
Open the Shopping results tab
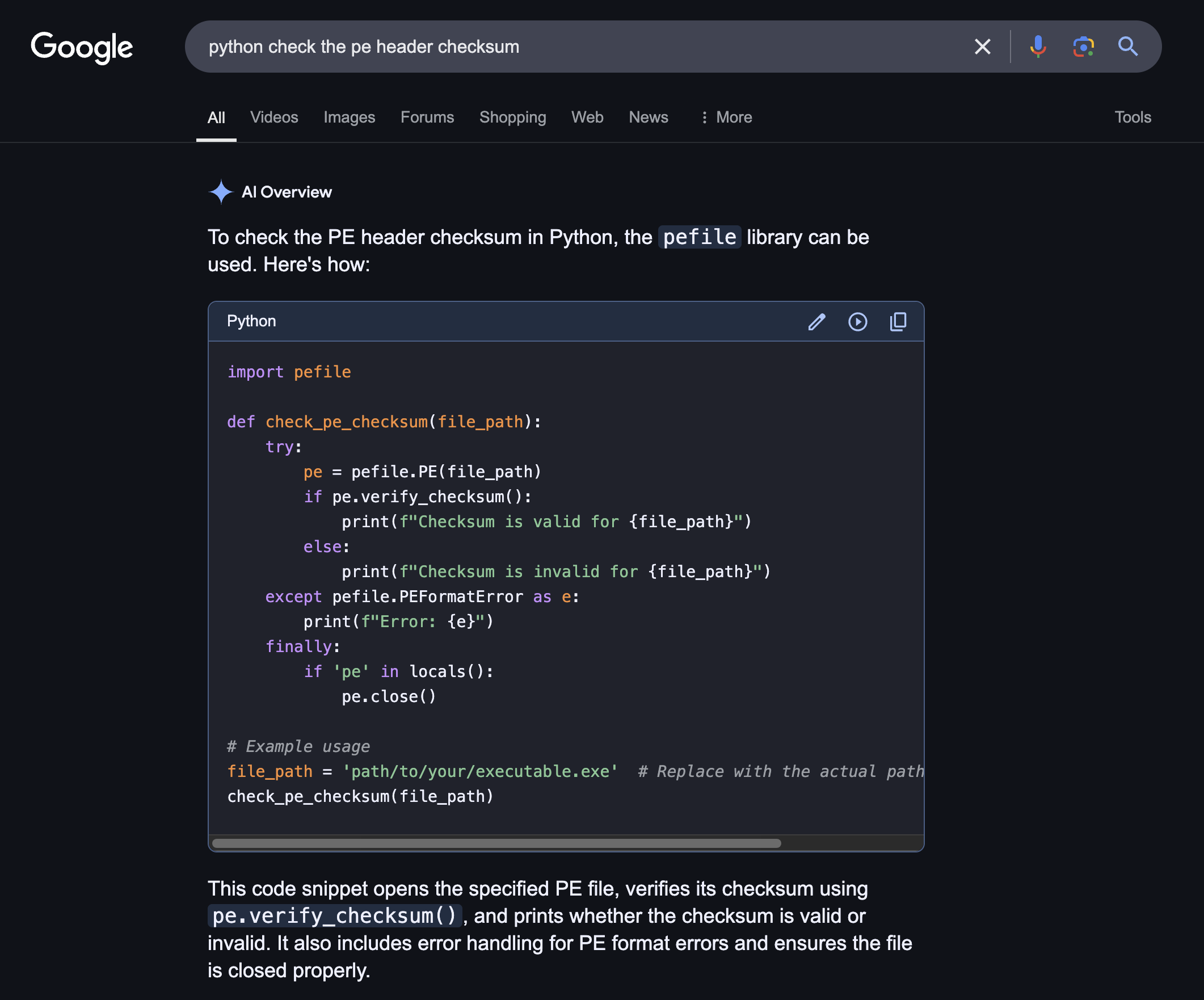(x=512, y=117)
